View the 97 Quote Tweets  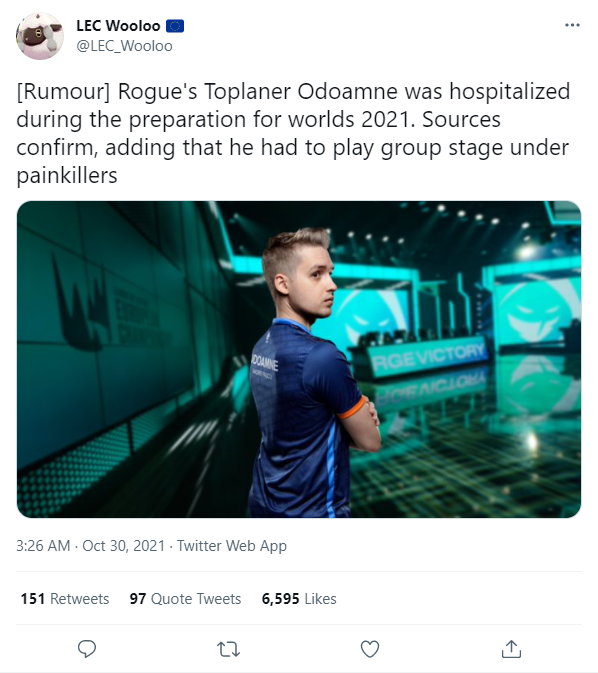(185, 598)
